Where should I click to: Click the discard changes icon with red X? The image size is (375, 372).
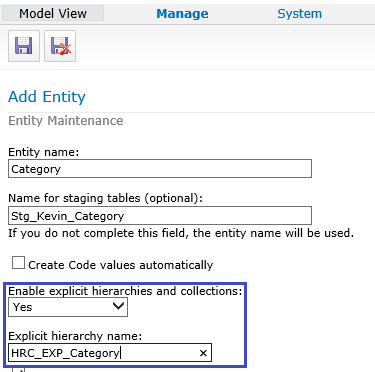click(x=60, y=46)
